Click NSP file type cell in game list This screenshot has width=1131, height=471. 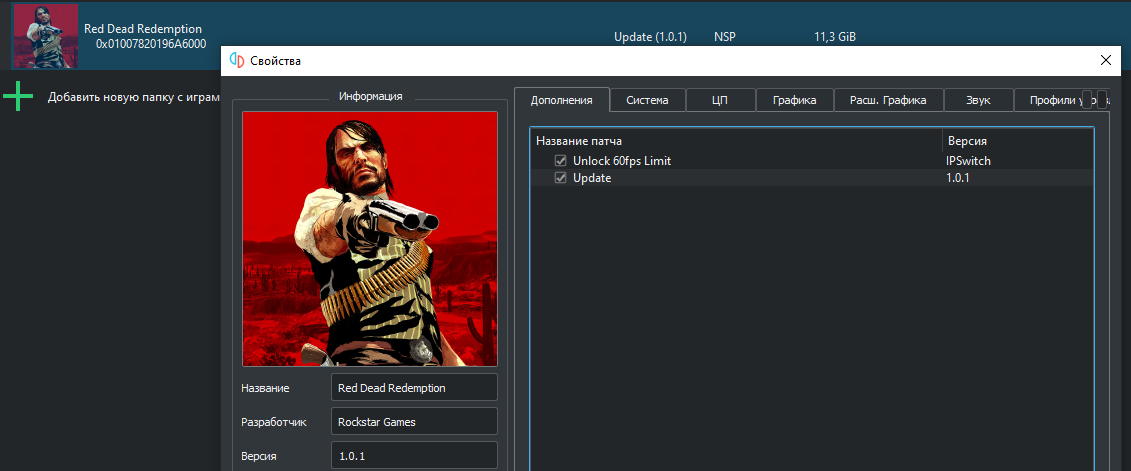(x=725, y=36)
